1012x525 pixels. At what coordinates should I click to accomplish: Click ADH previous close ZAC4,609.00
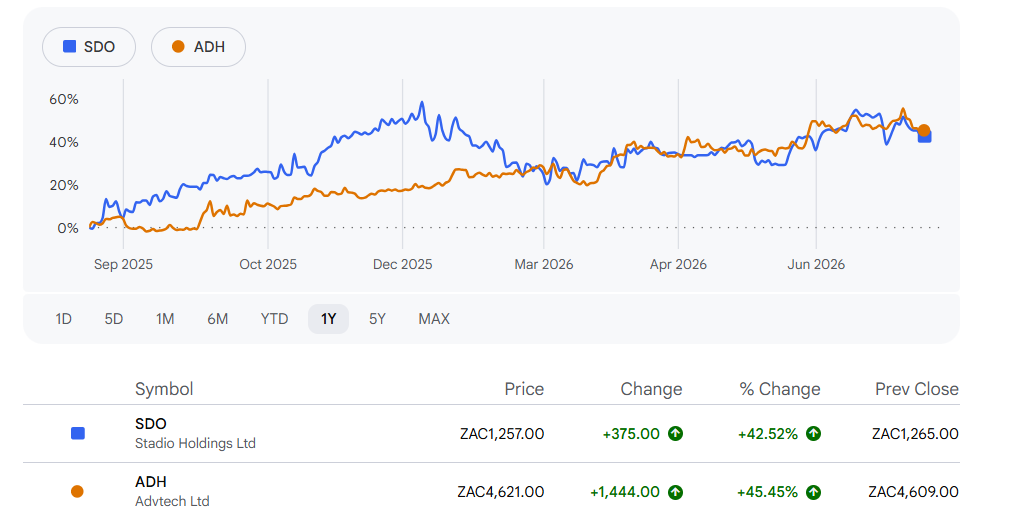click(913, 492)
